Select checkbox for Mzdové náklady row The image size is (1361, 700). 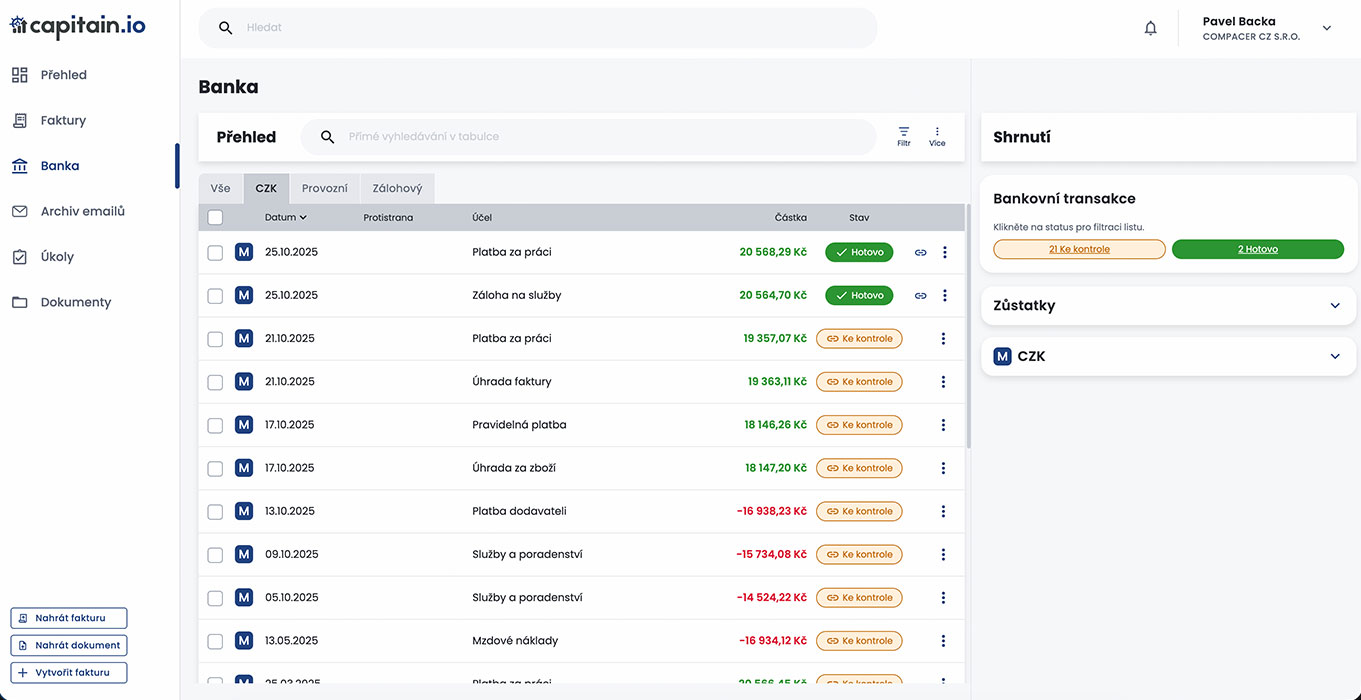tap(215, 641)
